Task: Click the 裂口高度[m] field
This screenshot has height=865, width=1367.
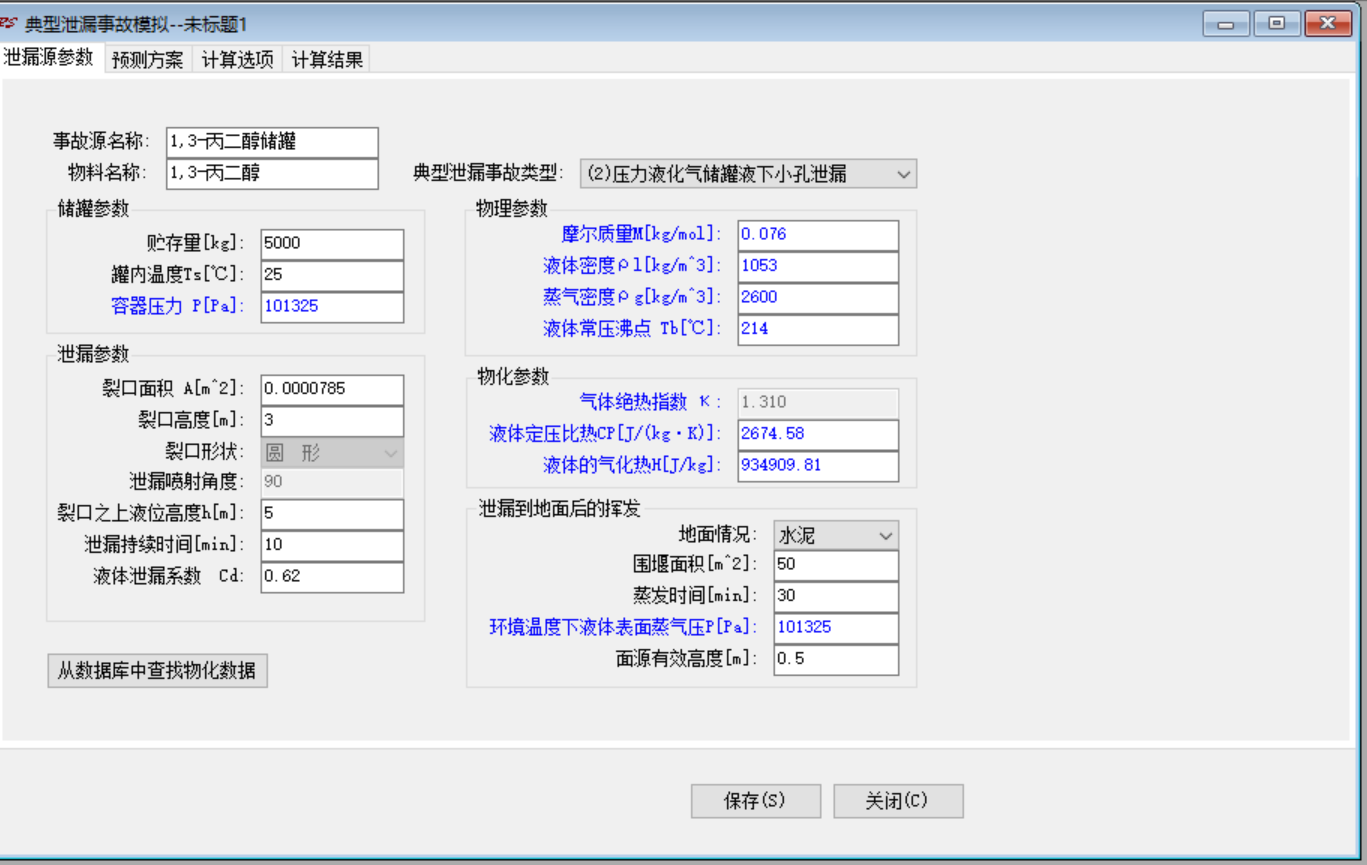Action: (x=332, y=421)
